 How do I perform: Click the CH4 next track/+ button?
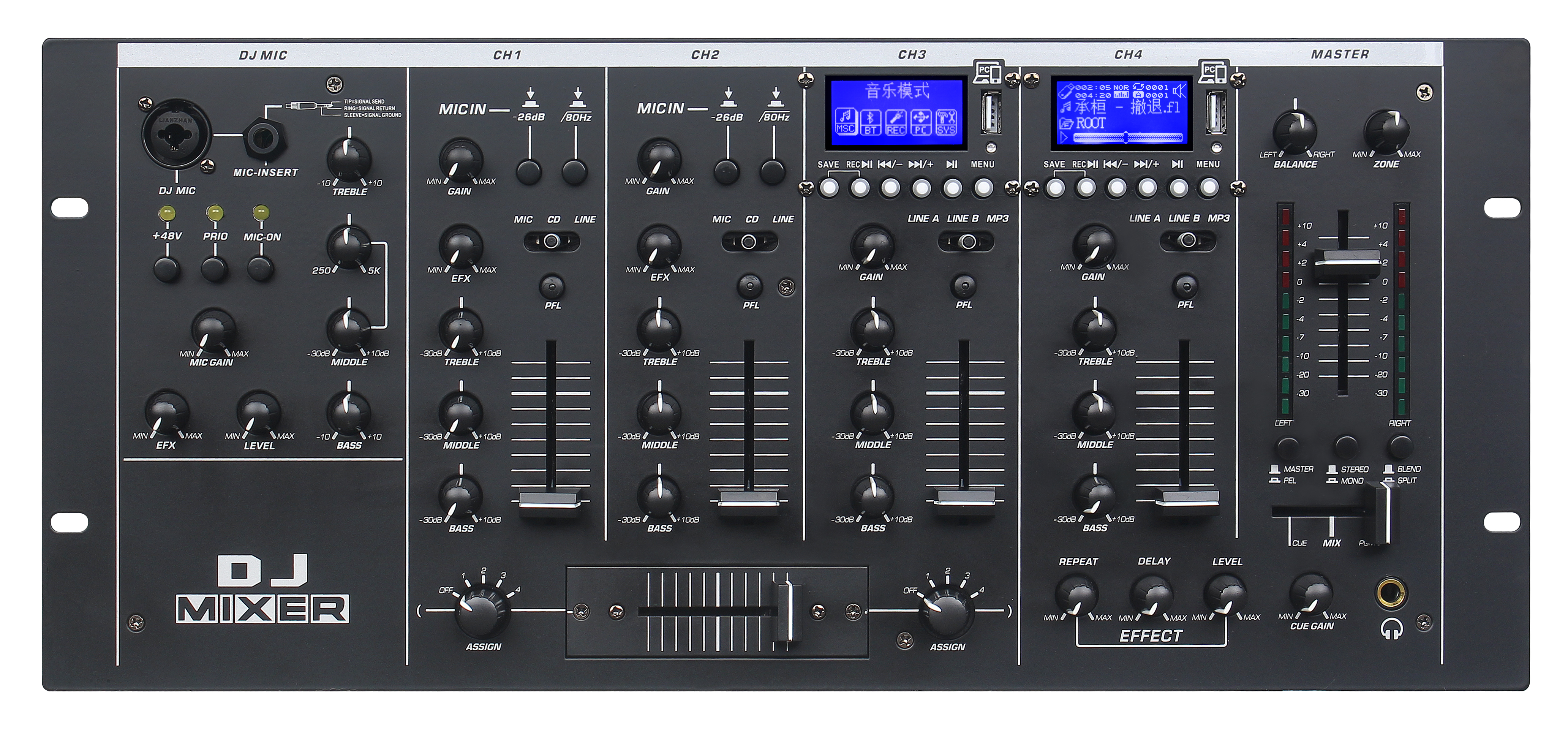click(x=1148, y=187)
